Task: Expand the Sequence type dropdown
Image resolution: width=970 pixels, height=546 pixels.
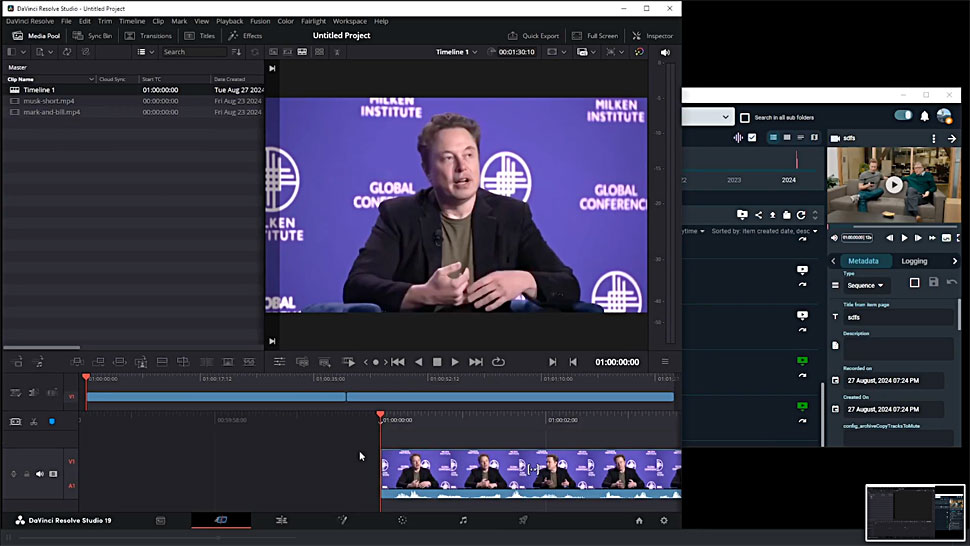Action: [865, 285]
